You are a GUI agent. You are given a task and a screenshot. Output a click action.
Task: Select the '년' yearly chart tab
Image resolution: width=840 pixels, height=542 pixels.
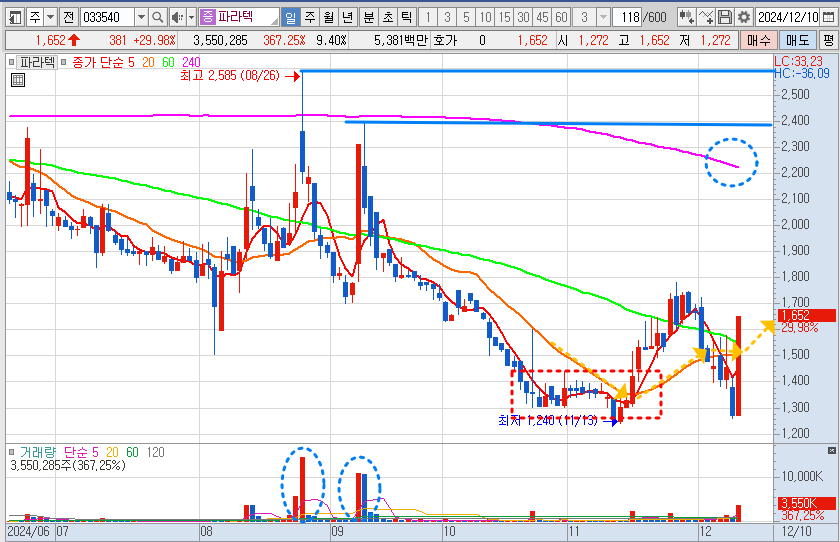[347, 18]
